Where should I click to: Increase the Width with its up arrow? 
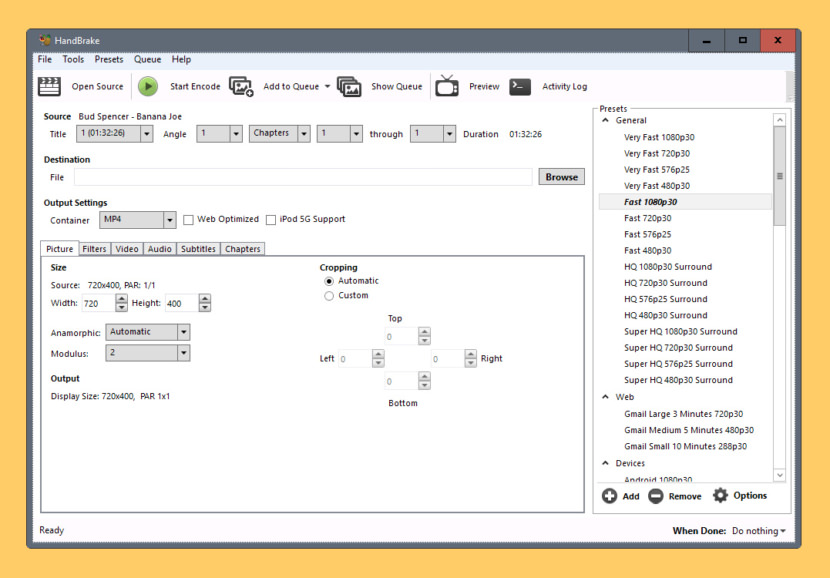point(122,299)
